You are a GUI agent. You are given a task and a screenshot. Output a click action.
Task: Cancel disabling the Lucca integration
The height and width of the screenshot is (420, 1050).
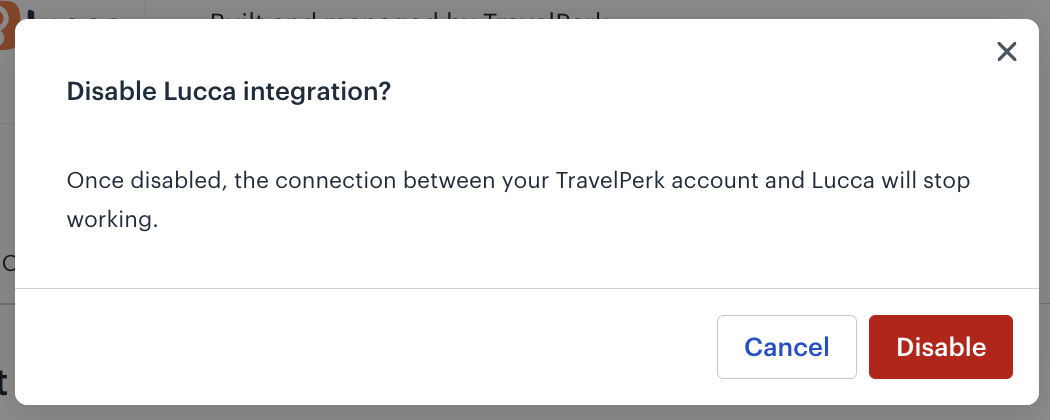pos(787,347)
